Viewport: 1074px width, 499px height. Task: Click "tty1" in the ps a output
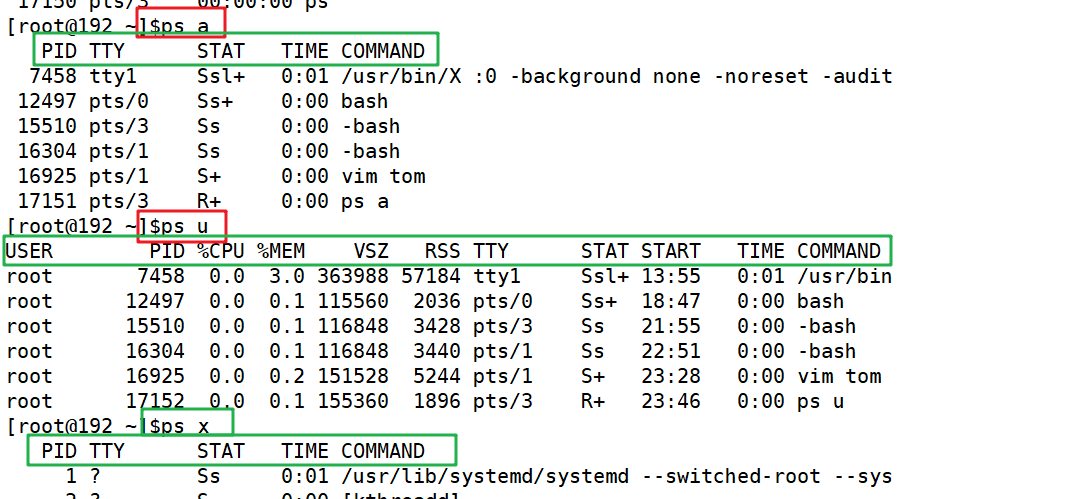(x=113, y=77)
